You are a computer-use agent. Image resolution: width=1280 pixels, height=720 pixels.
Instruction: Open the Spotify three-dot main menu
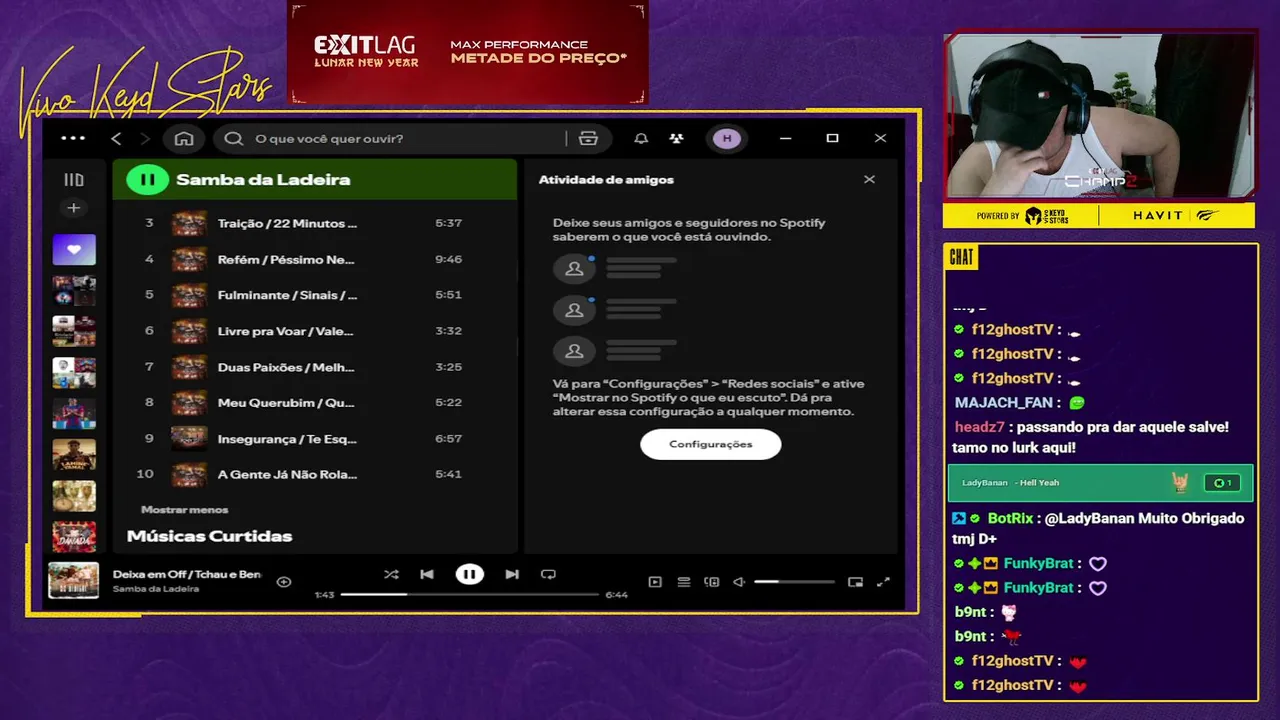pos(73,138)
